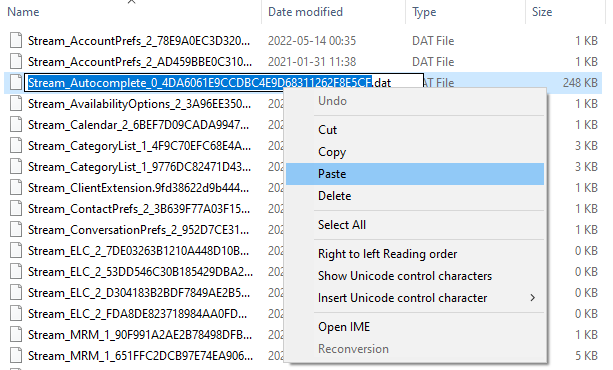This screenshot has height=370, width=613.
Task: Click file icon of Stream_ContactPrefs_2_3B639F77A03F15
Action: pyautogui.click(x=16, y=208)
